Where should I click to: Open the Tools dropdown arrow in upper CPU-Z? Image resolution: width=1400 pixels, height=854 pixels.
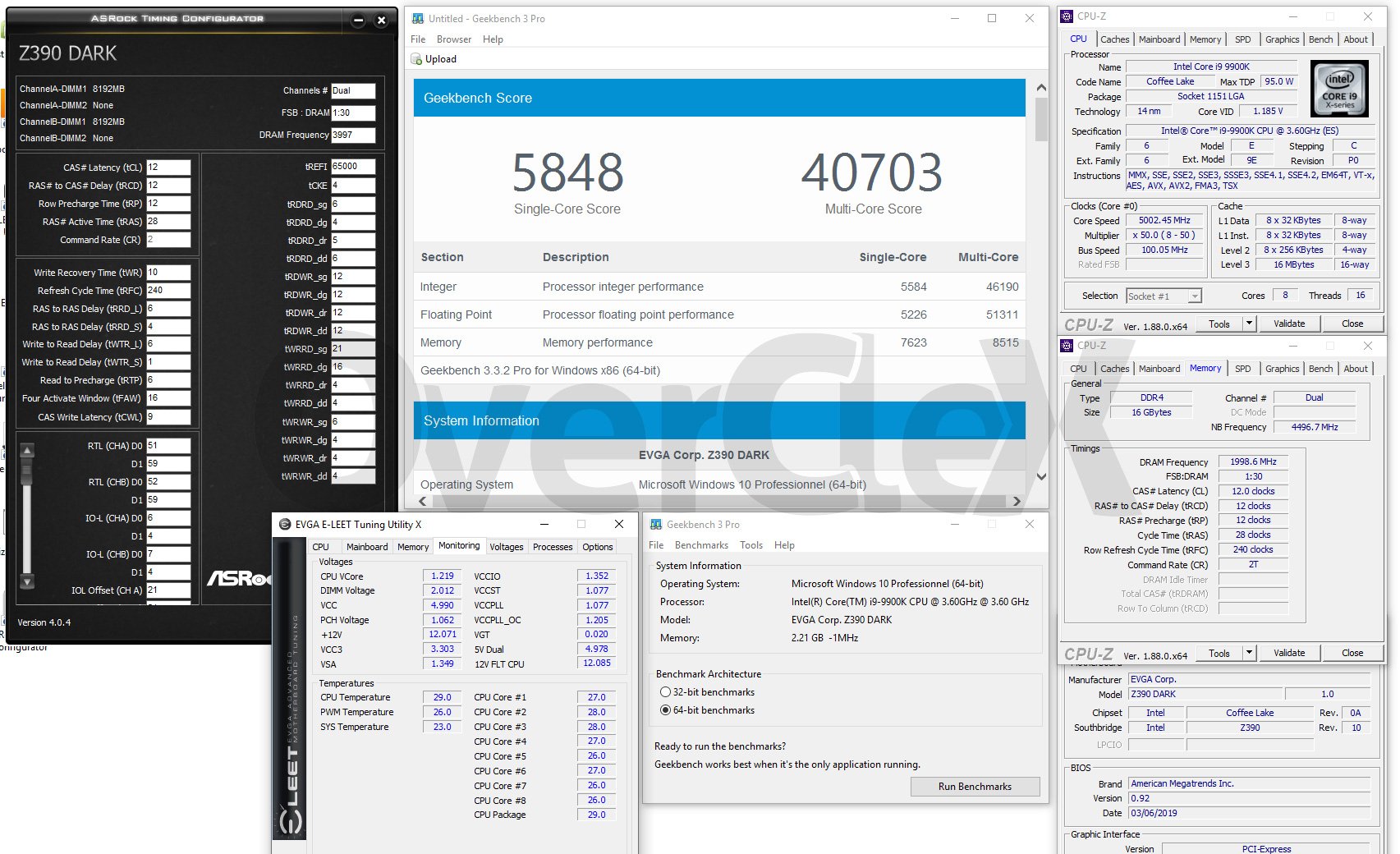pos(1249,324)
